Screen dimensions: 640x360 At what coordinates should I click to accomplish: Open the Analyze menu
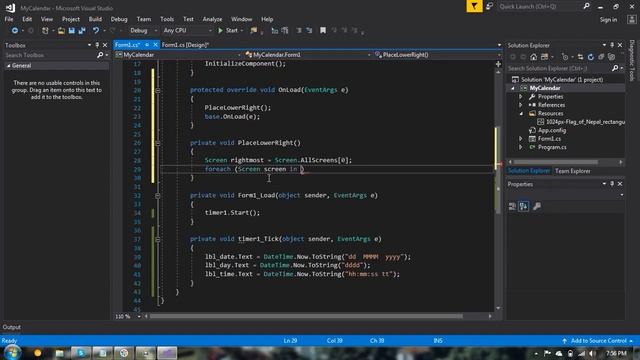click(x=212, y=19)
